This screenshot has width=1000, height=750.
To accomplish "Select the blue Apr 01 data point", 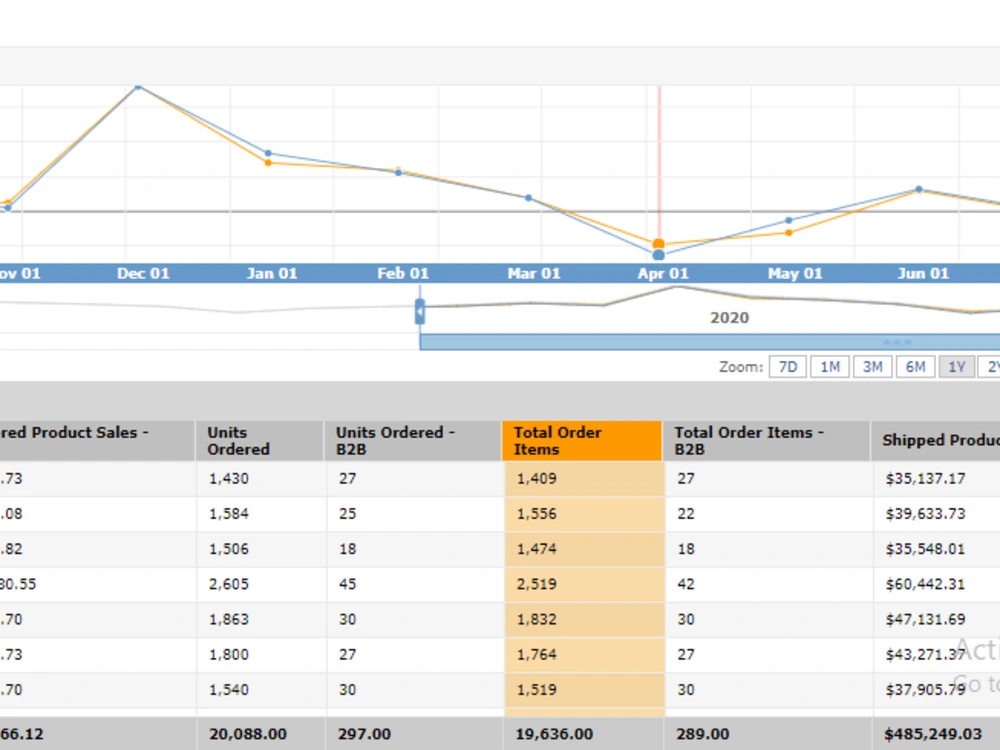I will (659, 255).
